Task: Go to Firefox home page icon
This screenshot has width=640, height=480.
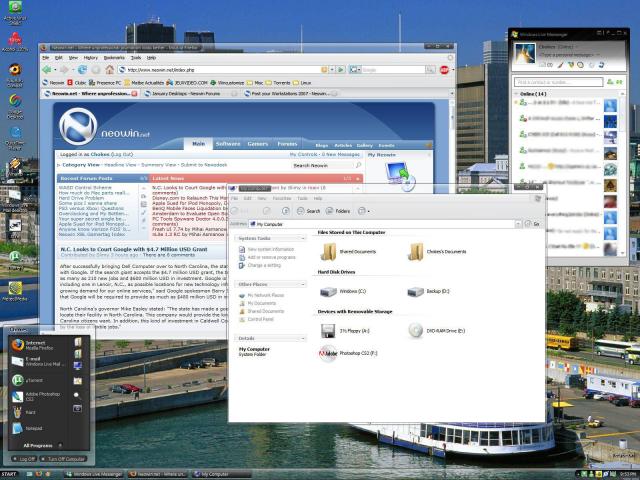Action: [109, 70]
